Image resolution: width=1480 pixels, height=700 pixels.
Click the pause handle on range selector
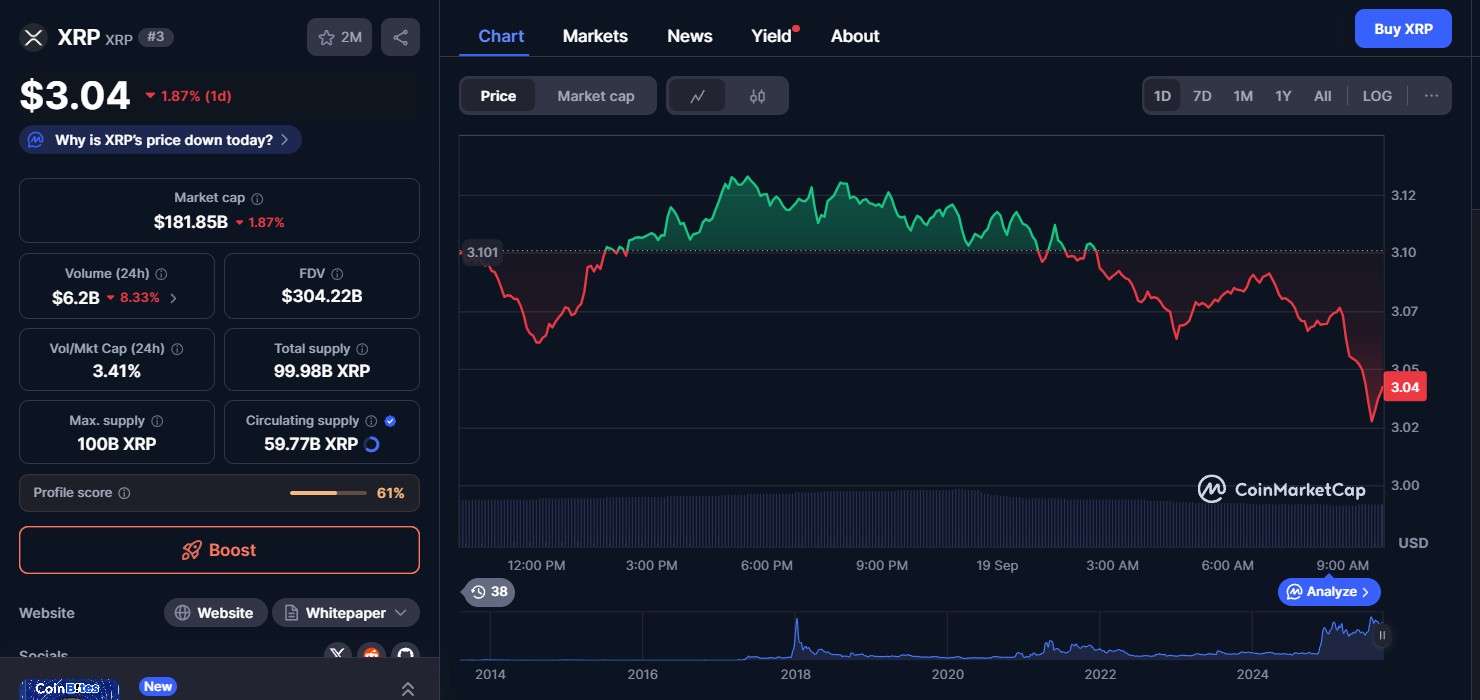[1383, 635]
